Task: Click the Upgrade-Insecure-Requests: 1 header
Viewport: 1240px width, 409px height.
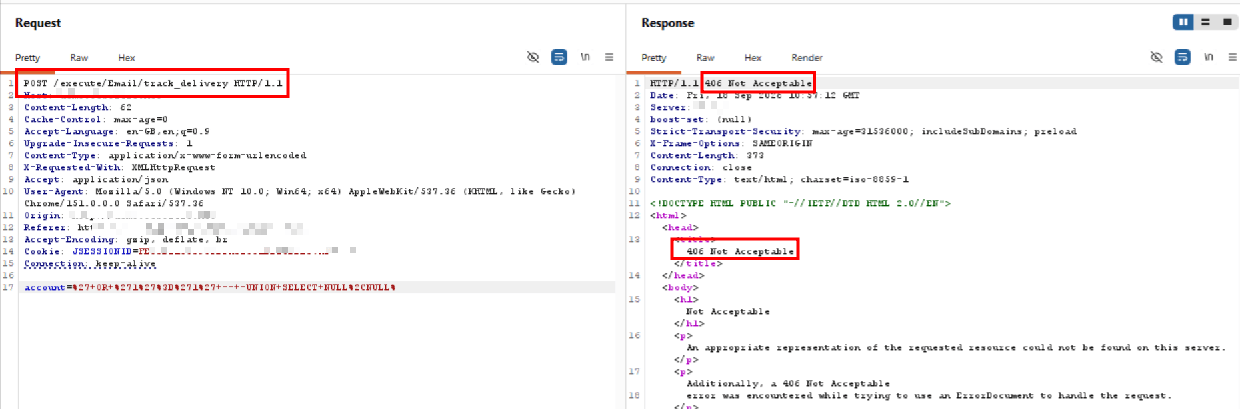Action: coord(109,143)
